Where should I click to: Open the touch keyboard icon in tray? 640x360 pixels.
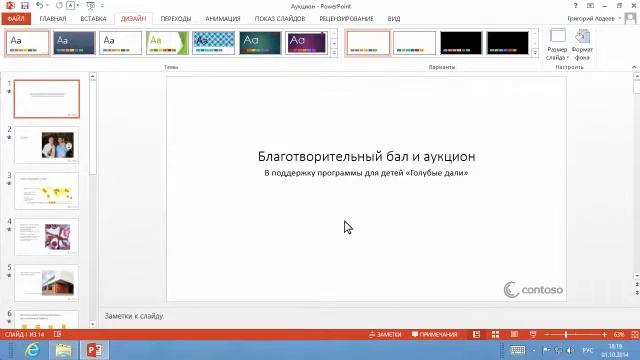point(518,350)
